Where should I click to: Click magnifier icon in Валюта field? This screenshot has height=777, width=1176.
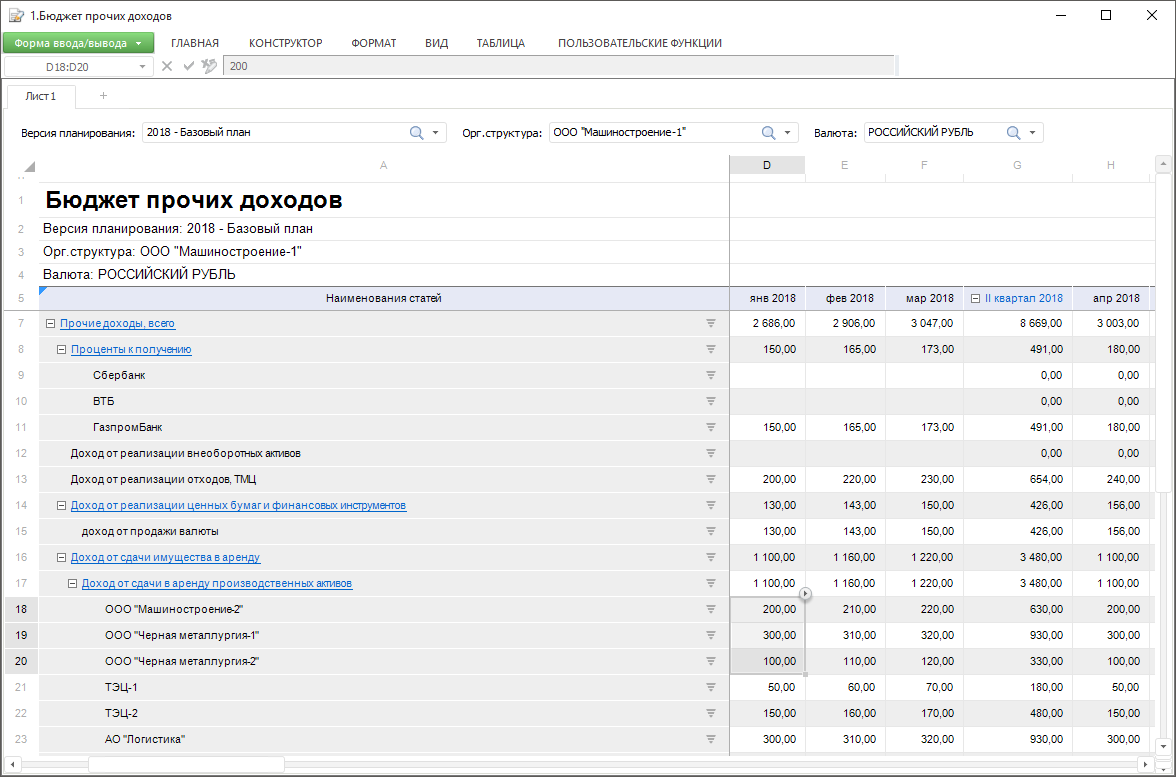coord(1013,132)
